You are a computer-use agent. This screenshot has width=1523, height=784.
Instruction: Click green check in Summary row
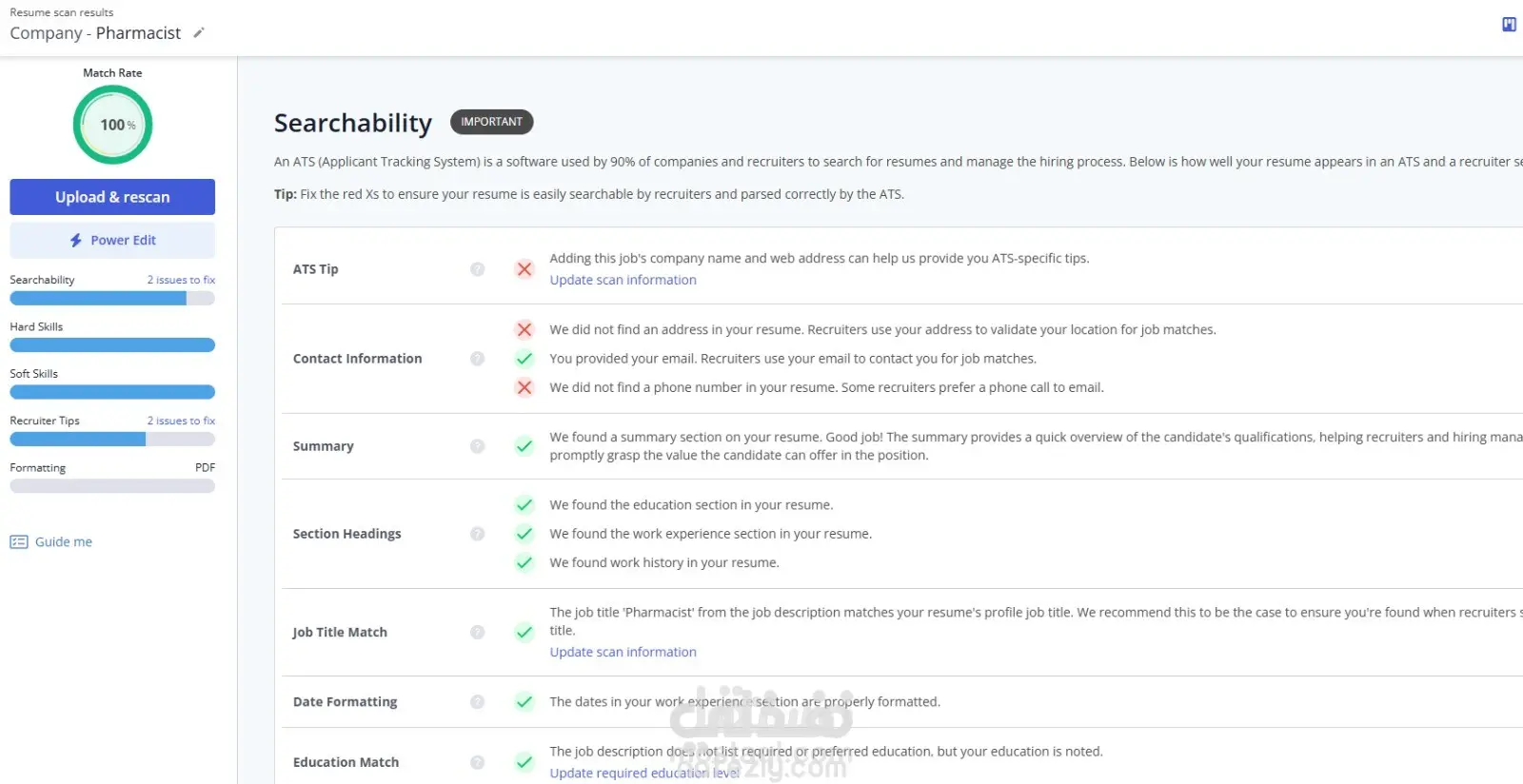(524, 446)
